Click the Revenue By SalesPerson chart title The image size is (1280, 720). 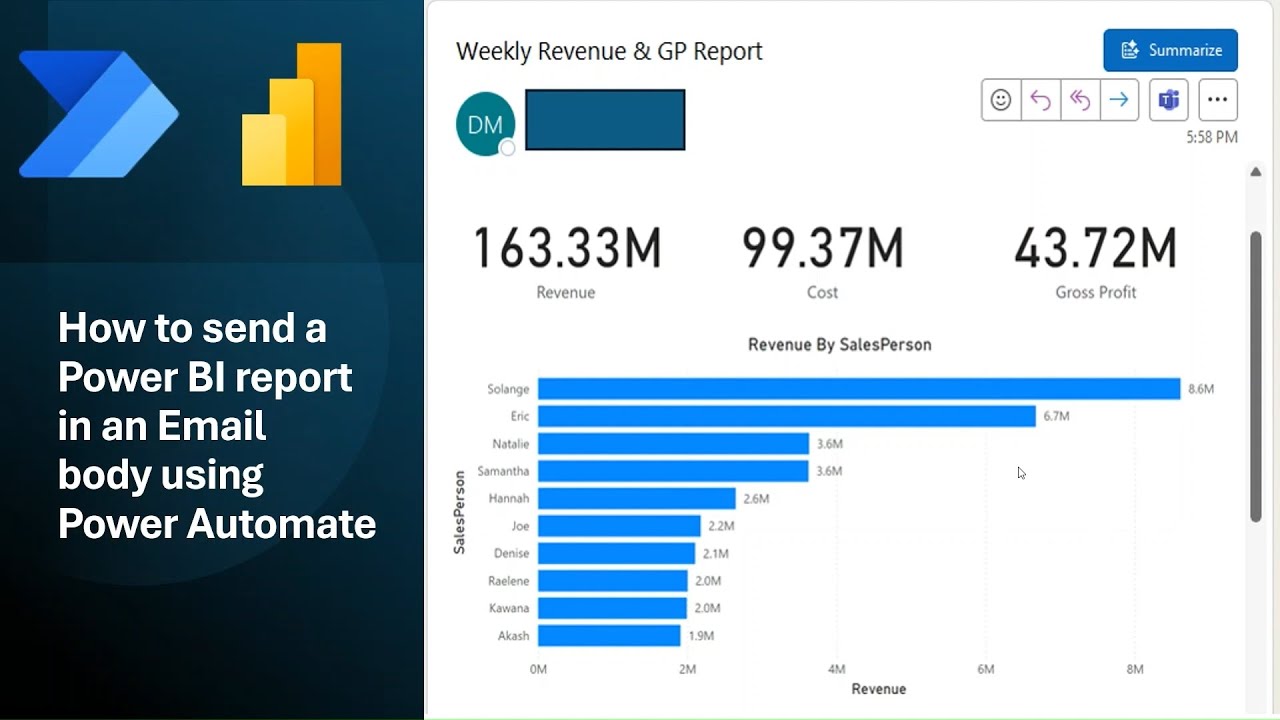[840, 345]
